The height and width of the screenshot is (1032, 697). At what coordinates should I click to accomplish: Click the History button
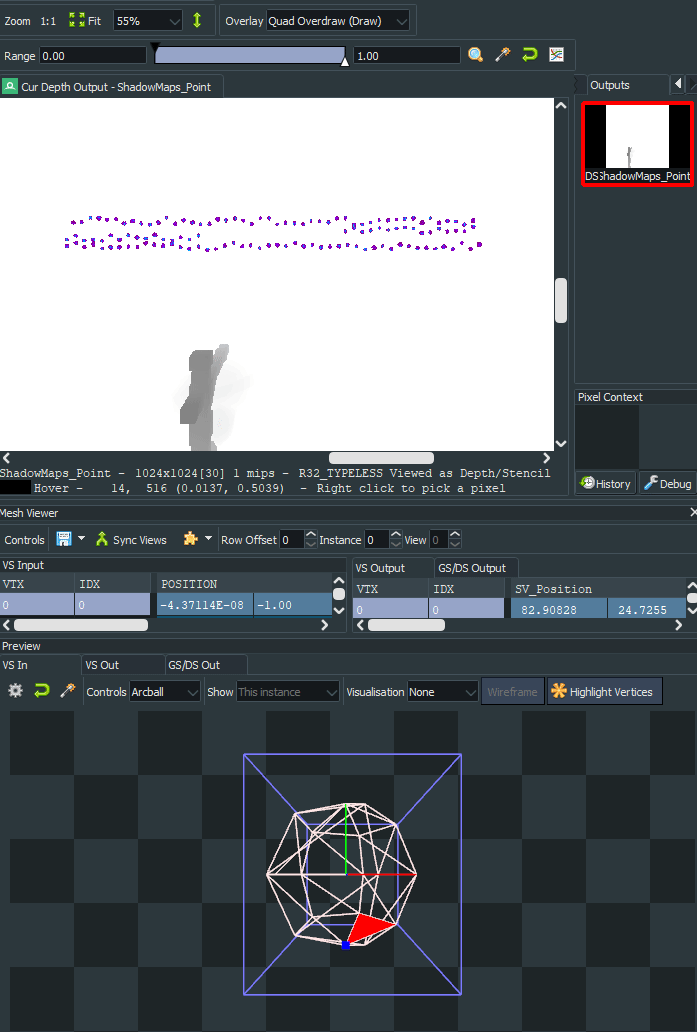click(606, 483)
